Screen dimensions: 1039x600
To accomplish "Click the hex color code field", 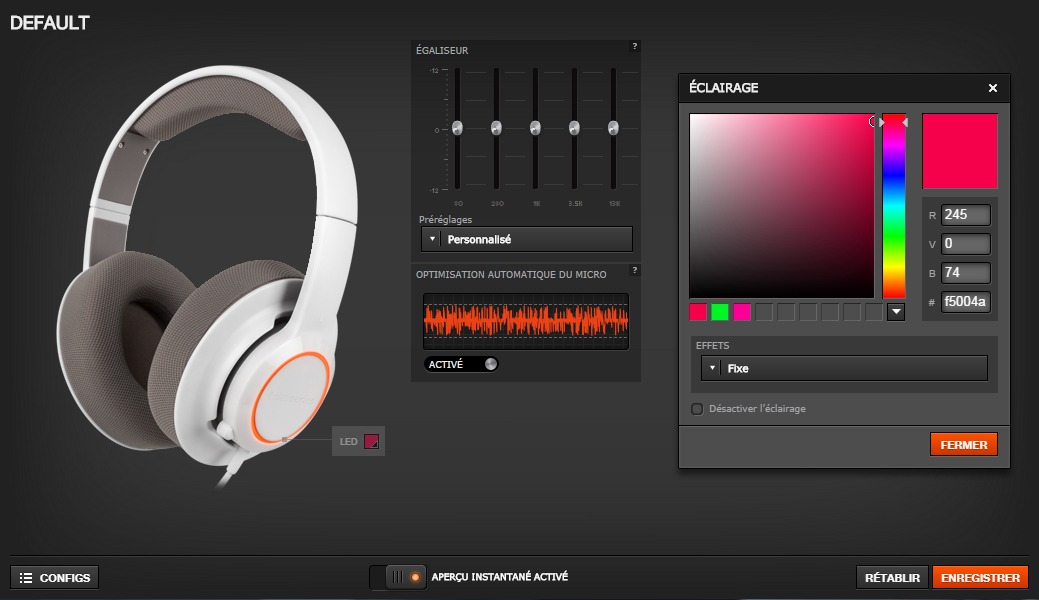I will pyautogui.click(x=965, y=302).
